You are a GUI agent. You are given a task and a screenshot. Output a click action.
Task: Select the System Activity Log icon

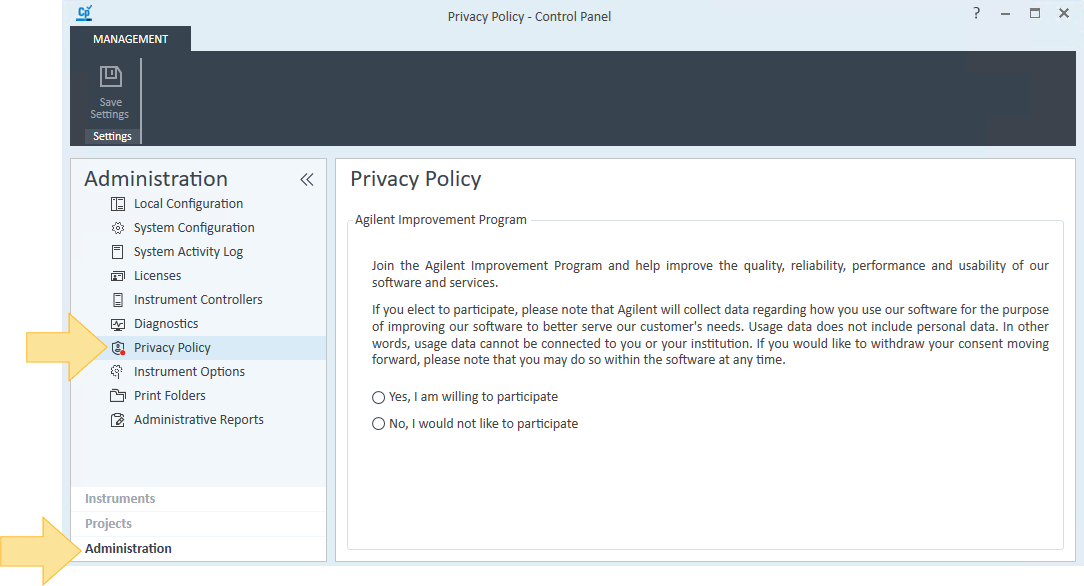coord(118,252)
